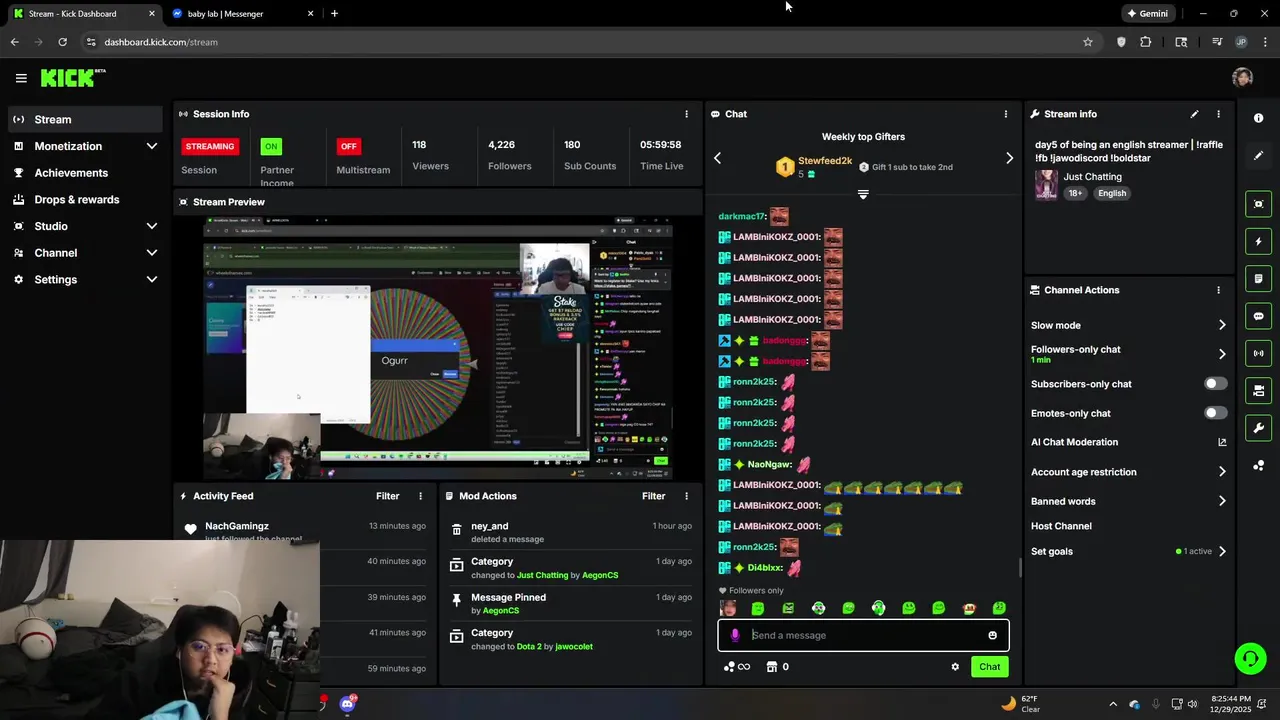This screenshot has width=1280, height=720.
Task: Show previous top gifter with left arrow
Action: [717, 158]
